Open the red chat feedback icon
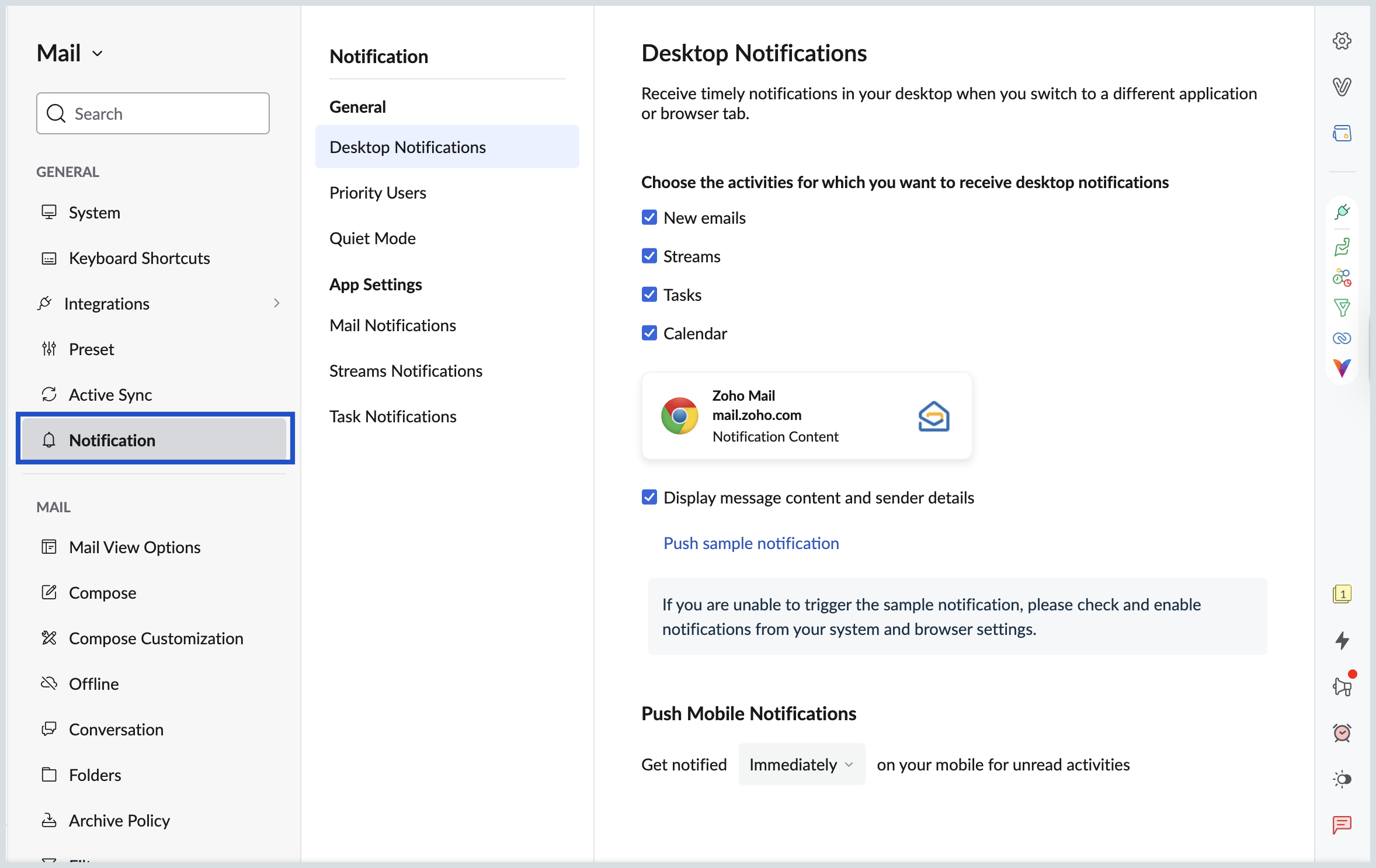The height and width of the screenshot is (868, 1376). (x=1342, y=824)
